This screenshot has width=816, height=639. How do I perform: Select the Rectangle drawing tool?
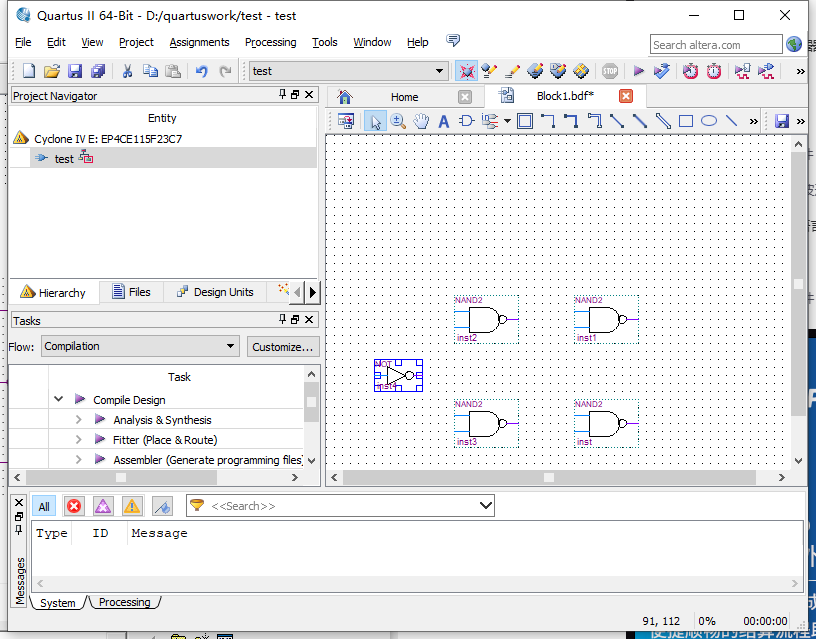(x=686, y=121)
